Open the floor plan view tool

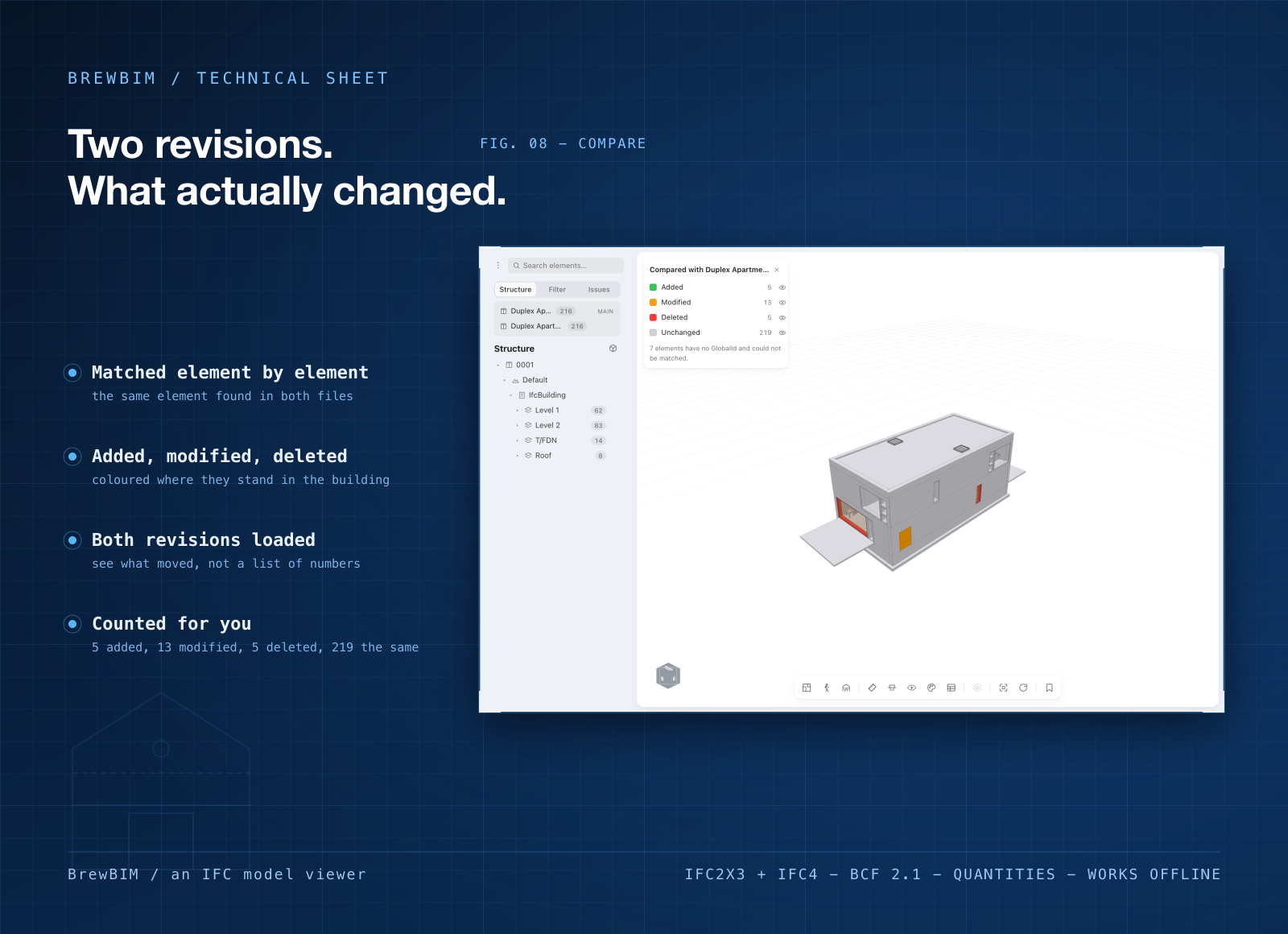(x=807, y=688)
